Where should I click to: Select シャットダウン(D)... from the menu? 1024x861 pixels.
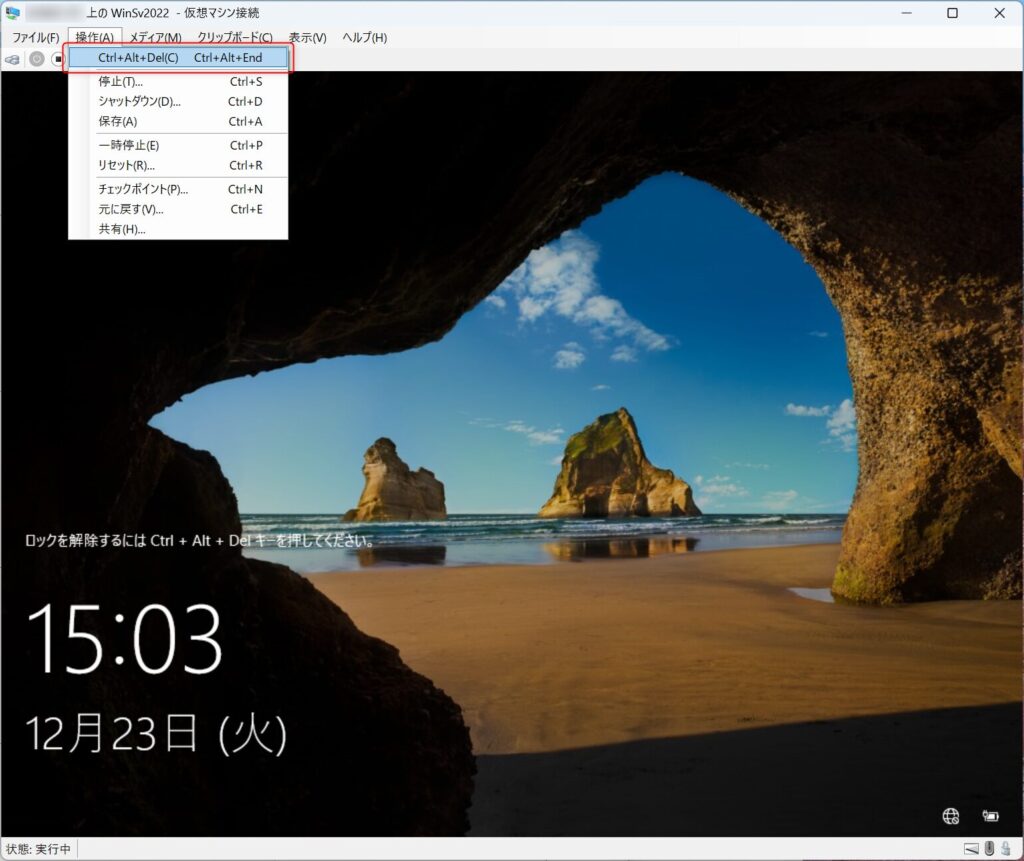tap(139, 102)
